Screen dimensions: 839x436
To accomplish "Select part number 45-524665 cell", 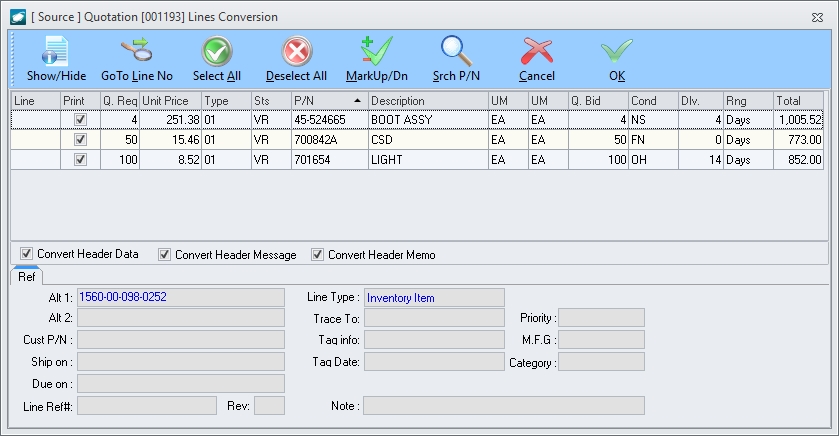I will pyautogui.click(x=330, y=120).
